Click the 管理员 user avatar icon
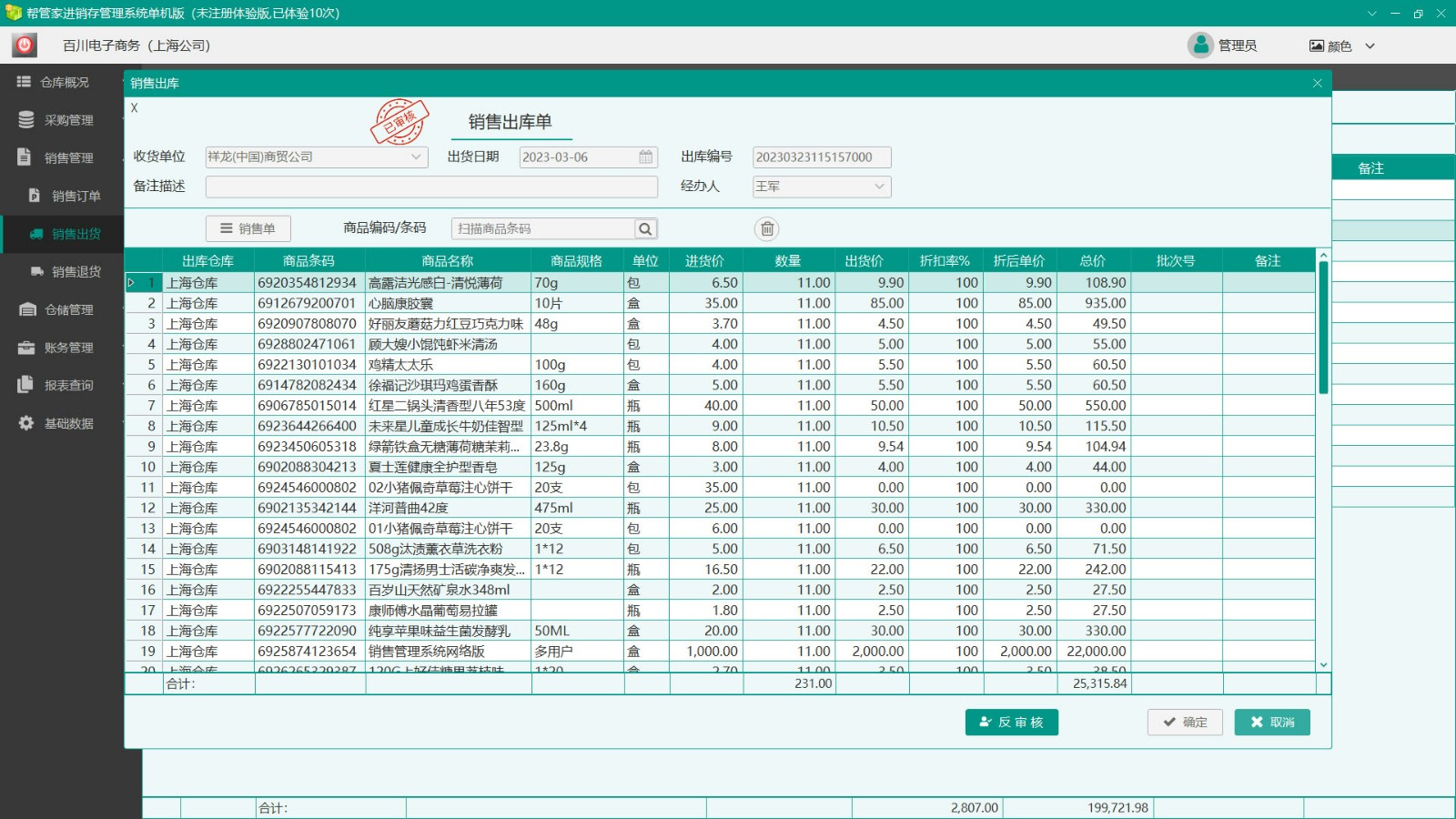1456x819 pixels. [x=1200, y=45]
